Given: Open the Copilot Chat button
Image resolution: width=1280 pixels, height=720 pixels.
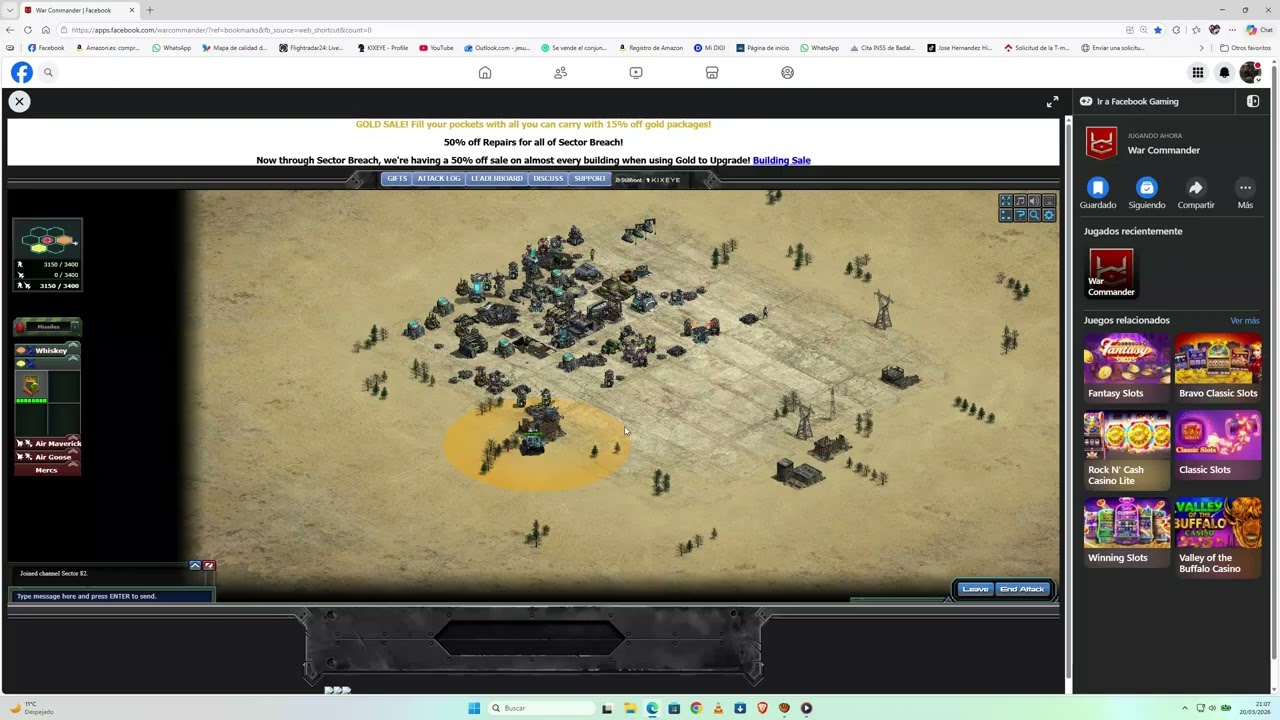Looking at the screenshot, I should tap(1258, 30).
